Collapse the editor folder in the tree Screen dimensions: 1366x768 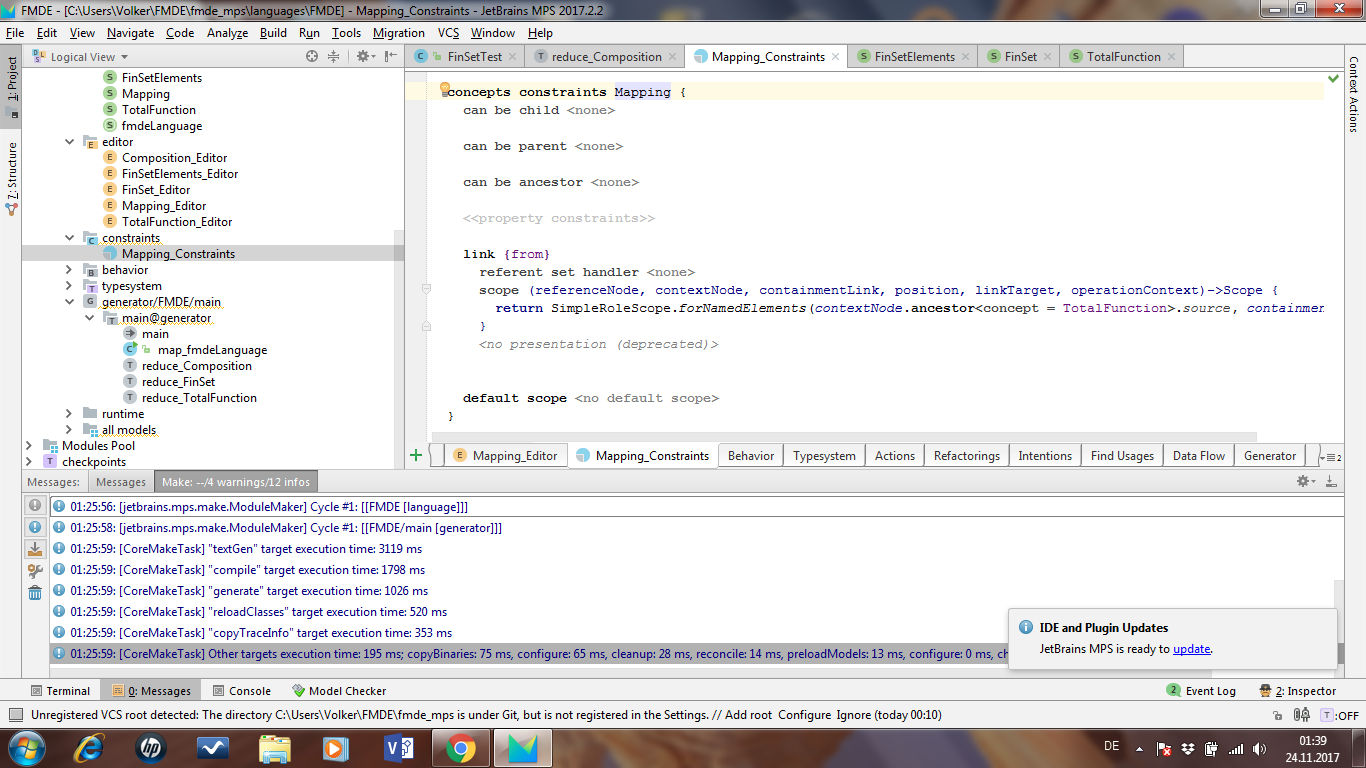[x=69, y=142]
